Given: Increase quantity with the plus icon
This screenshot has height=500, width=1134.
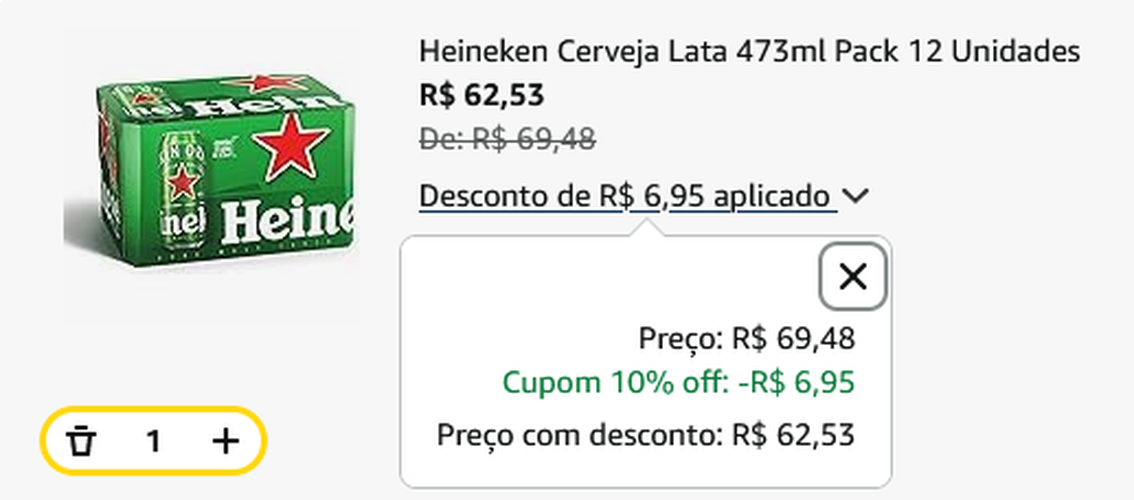Looking at the screenshot, I should click(x=227, y=440).
